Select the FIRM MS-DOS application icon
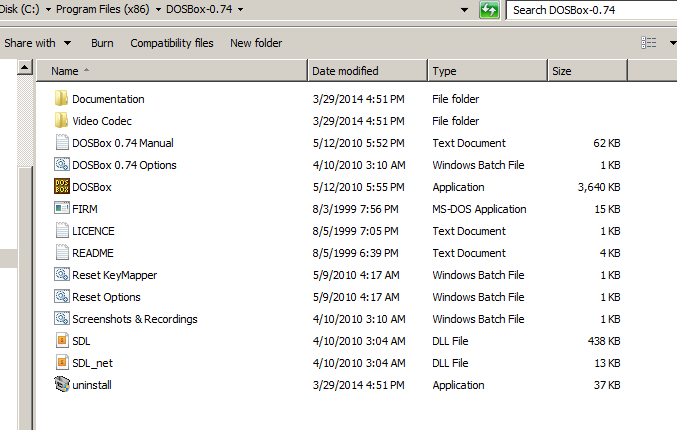This screenshot has width=677, height=430. pos(62,209)
